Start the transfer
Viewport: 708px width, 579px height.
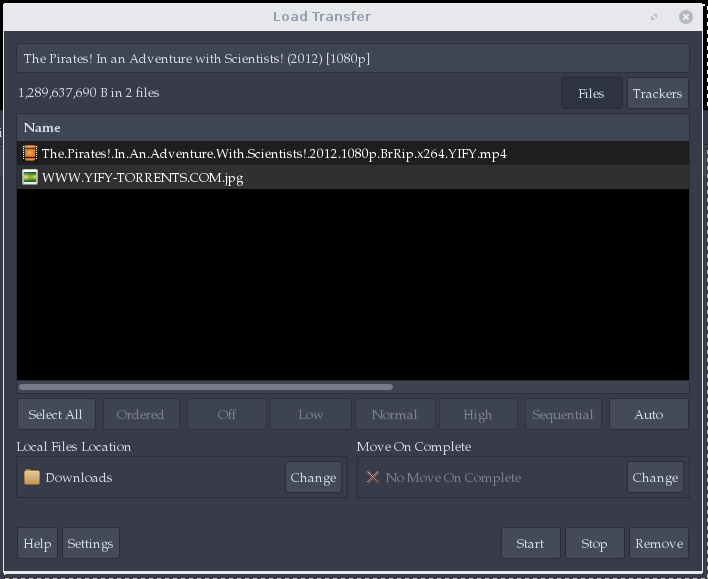coord(531,543)
